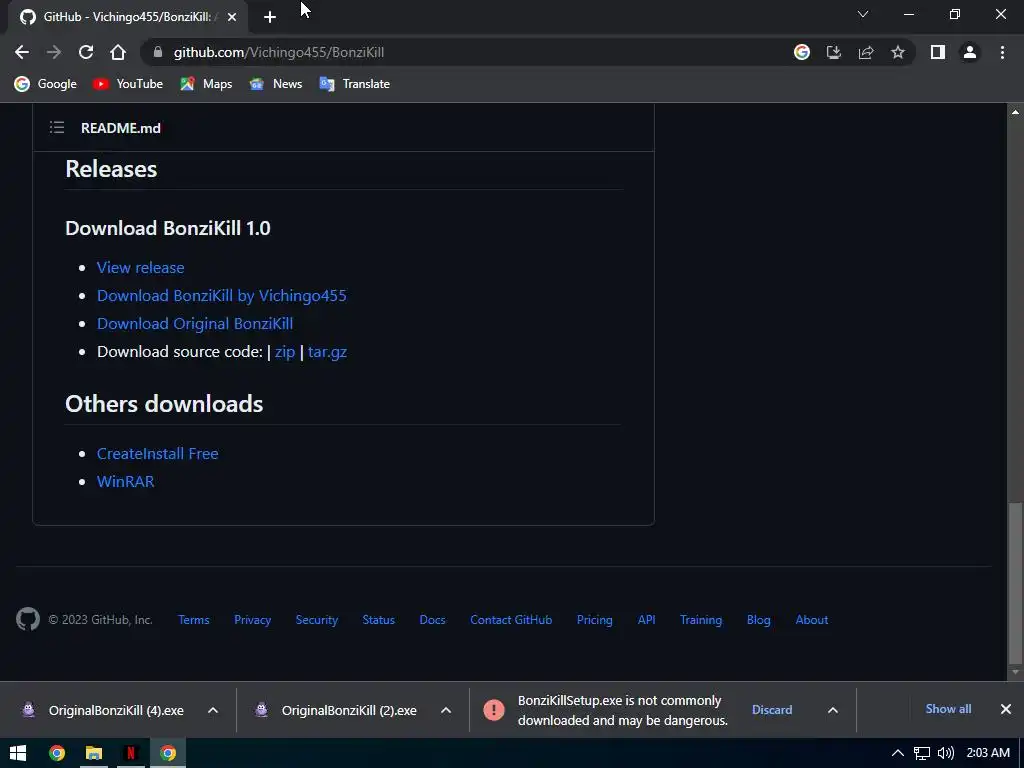Open the View release link
The width and height of the screenshot is (1024, 768).
pyautogui.click(x=140, y=268)
